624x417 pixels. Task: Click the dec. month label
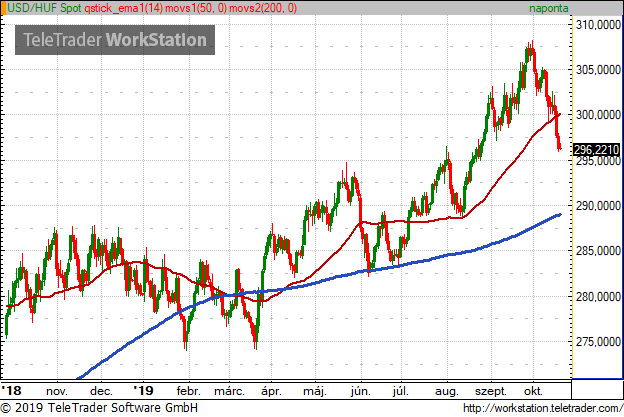101,391
